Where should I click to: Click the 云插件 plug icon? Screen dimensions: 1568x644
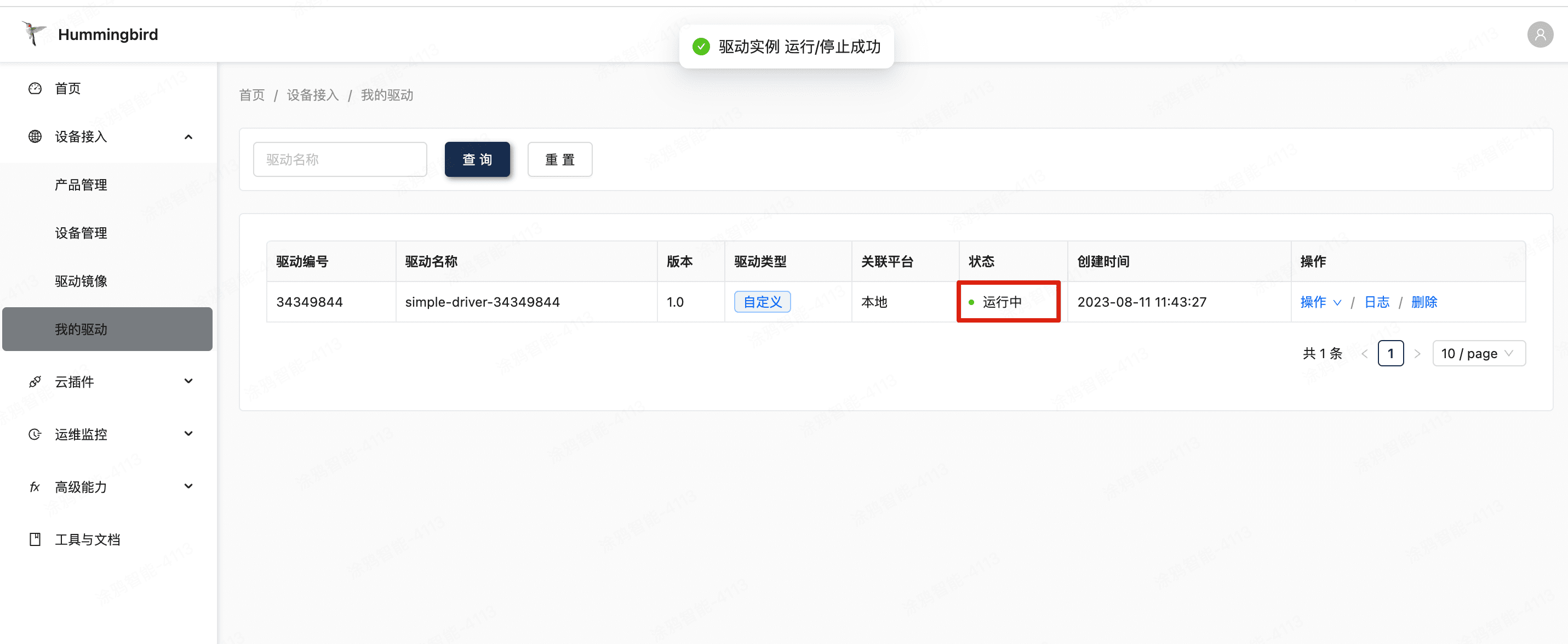(x=35, y=382)
